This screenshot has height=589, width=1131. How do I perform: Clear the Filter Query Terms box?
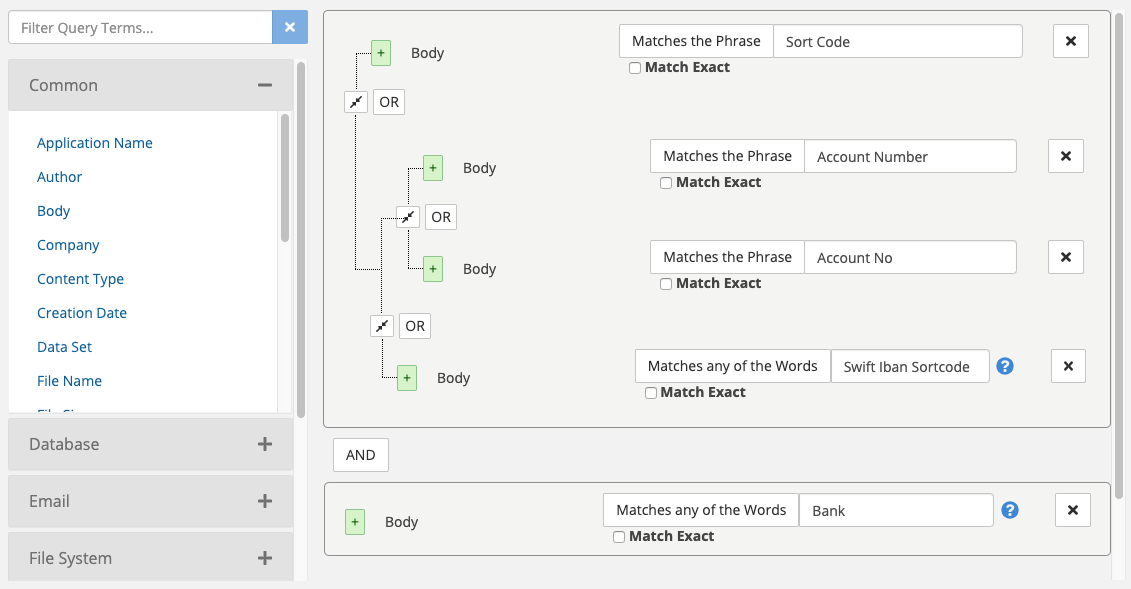point(290,27)
